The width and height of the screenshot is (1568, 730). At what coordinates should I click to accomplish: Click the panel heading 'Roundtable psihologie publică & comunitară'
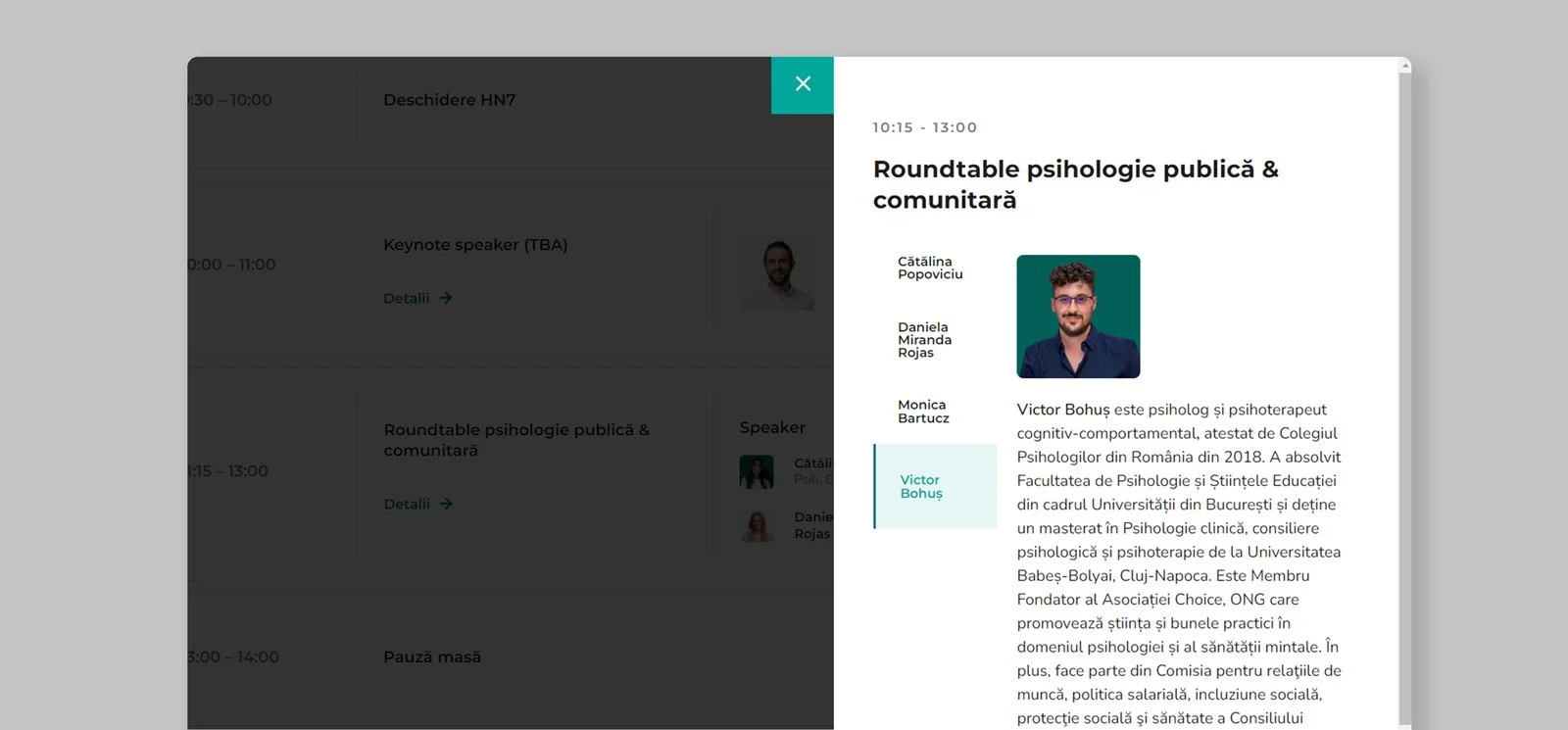1076,184
